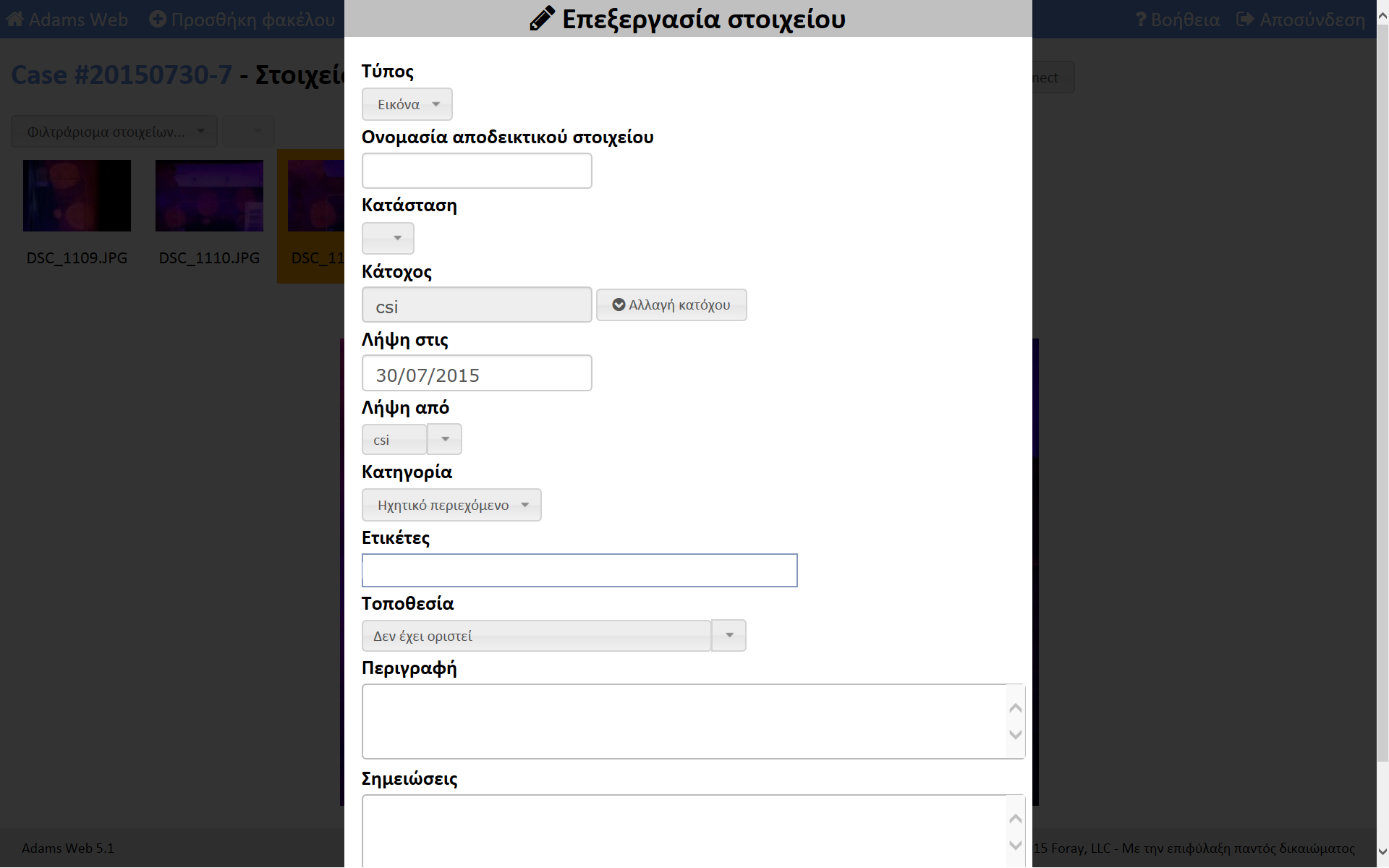
Task: Open the Λήψη από csi dropdown arrow
Action: [x=445, y=440]
